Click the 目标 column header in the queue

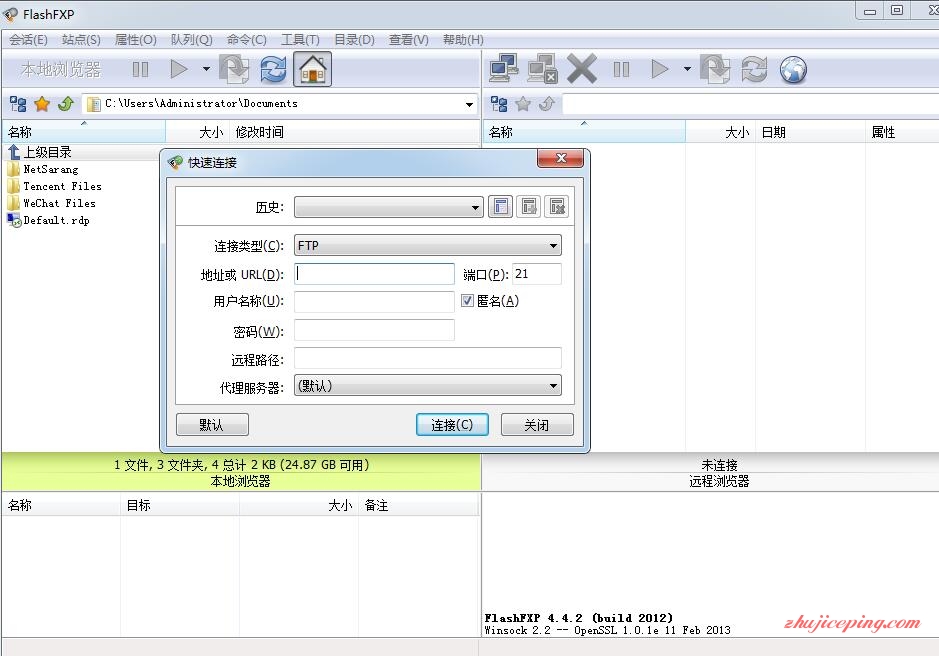pos(180,505)
